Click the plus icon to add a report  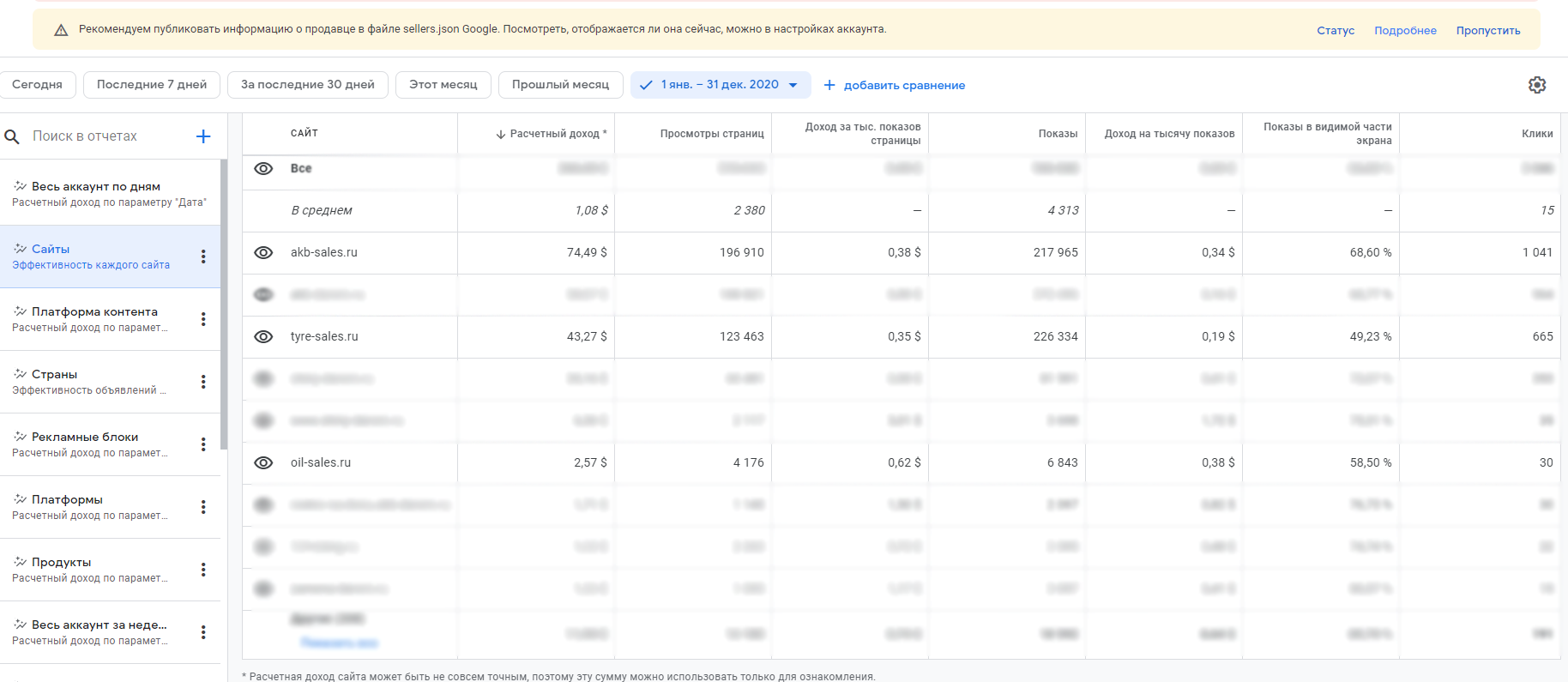203,136
